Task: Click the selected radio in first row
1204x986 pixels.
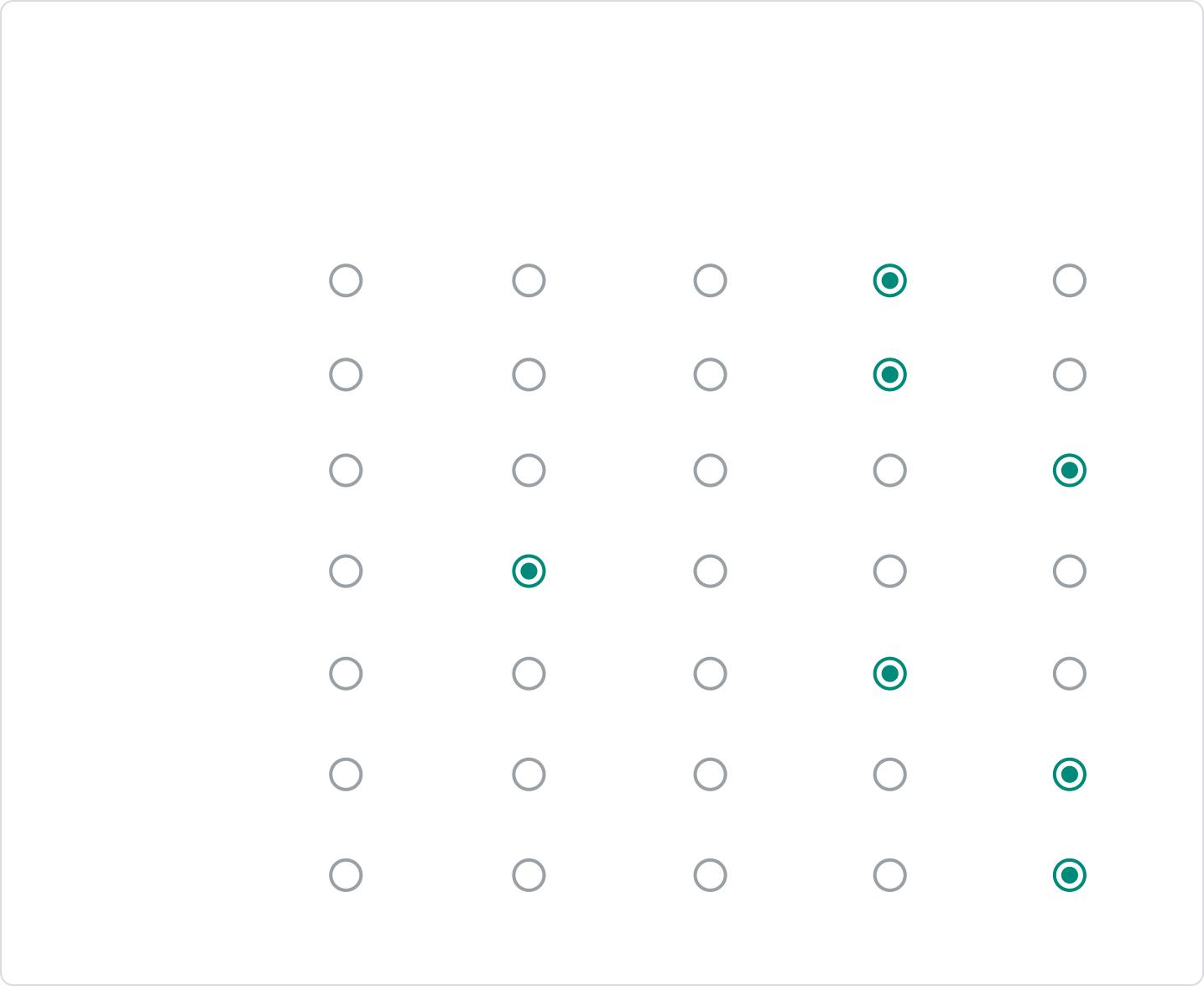Action: click(889, 280)
